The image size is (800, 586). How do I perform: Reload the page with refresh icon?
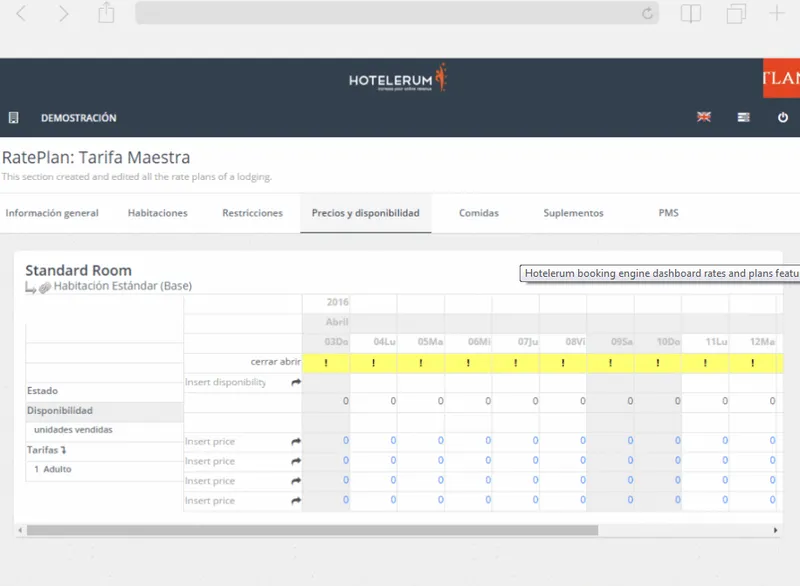pyautogui.click(x=647, y=14)
